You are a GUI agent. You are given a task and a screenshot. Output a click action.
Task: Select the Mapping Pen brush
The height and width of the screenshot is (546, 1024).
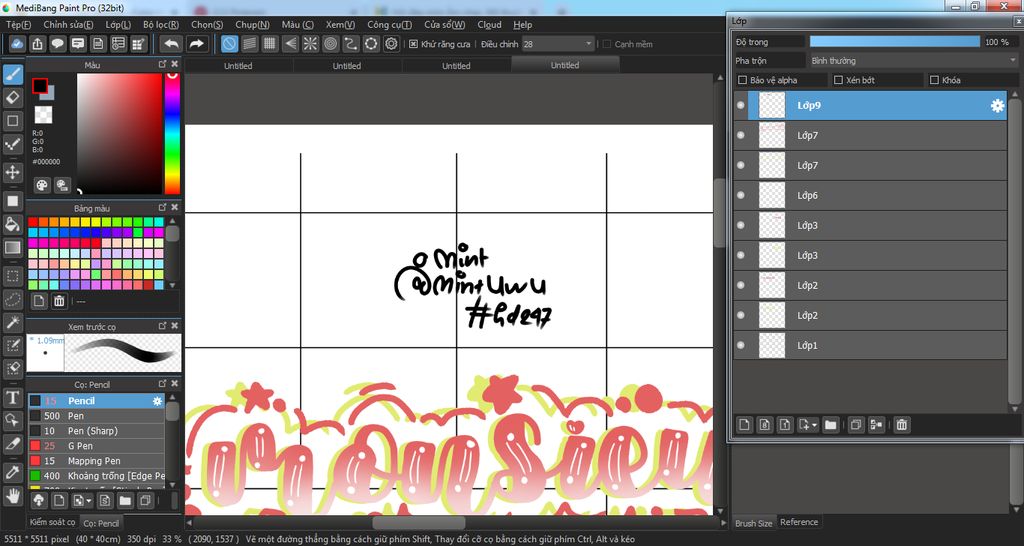[96, 461]
